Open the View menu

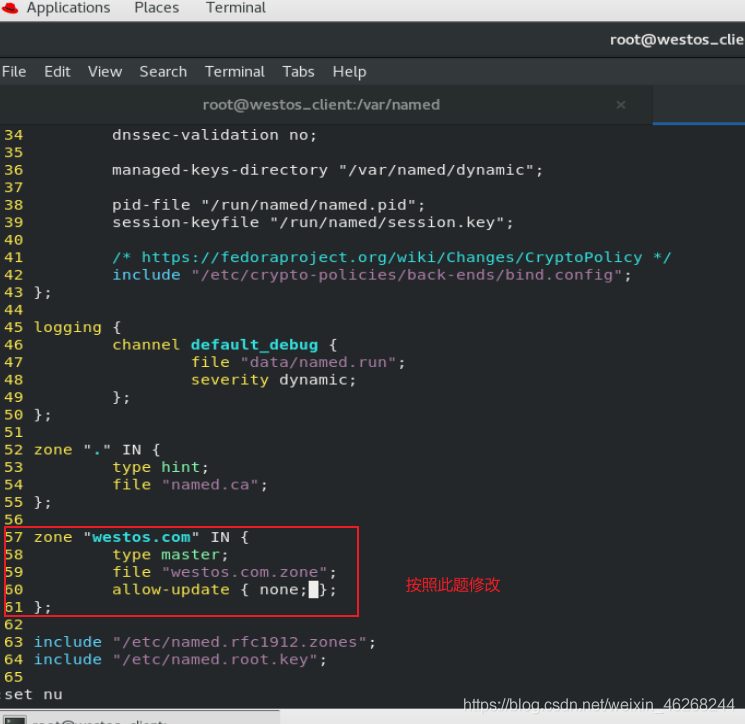[x=105, y=72]
